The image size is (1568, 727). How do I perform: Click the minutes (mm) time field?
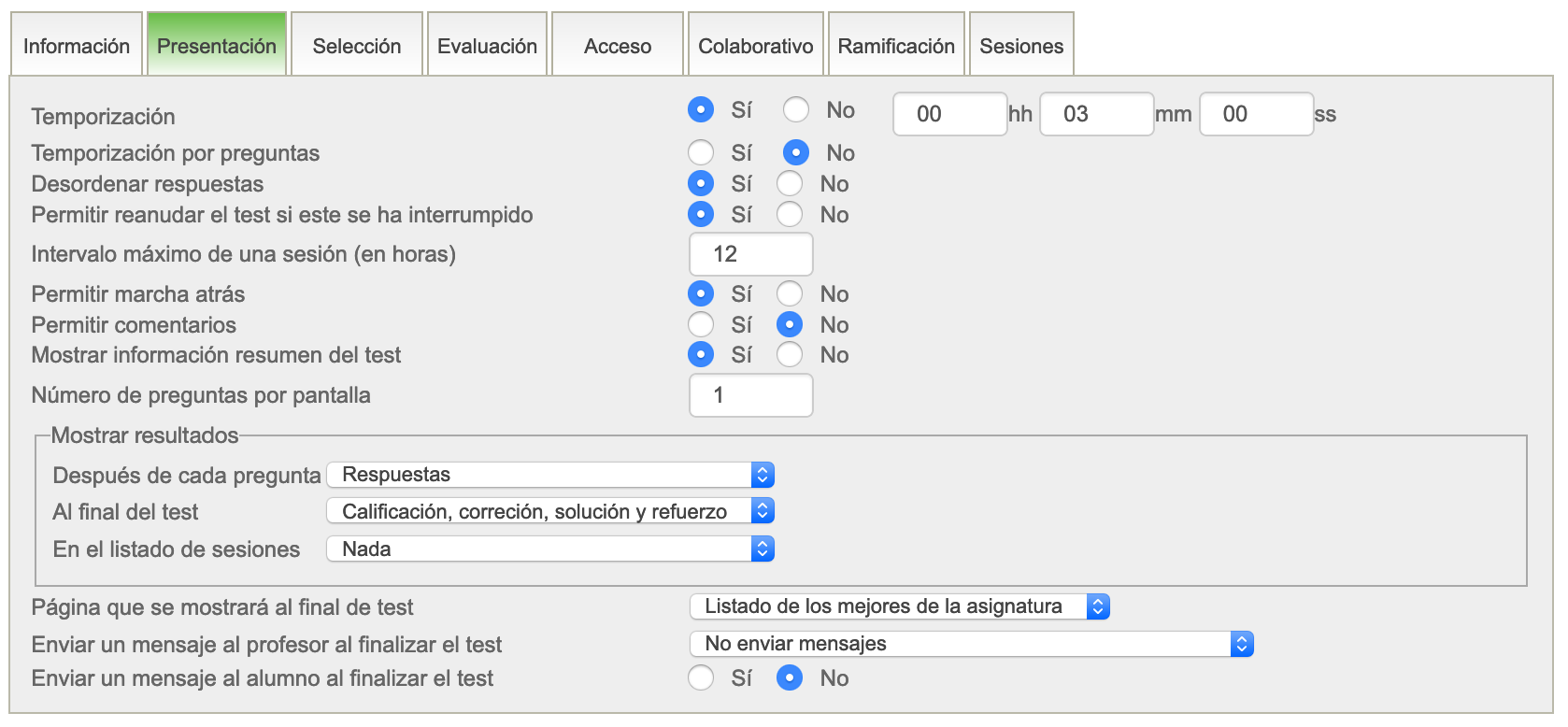tap(1096, 114)
